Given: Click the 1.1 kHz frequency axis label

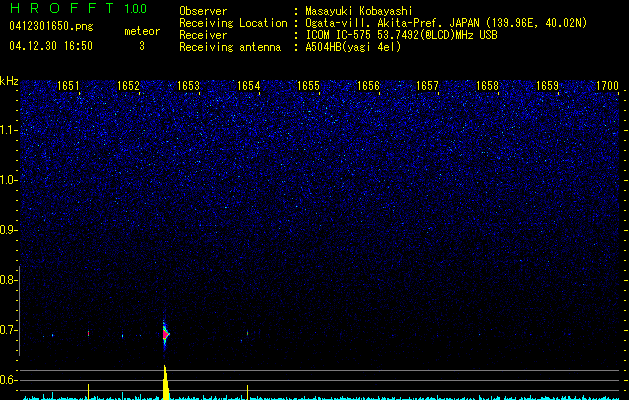Looking at the screenshot, I should tap(8, 130).
